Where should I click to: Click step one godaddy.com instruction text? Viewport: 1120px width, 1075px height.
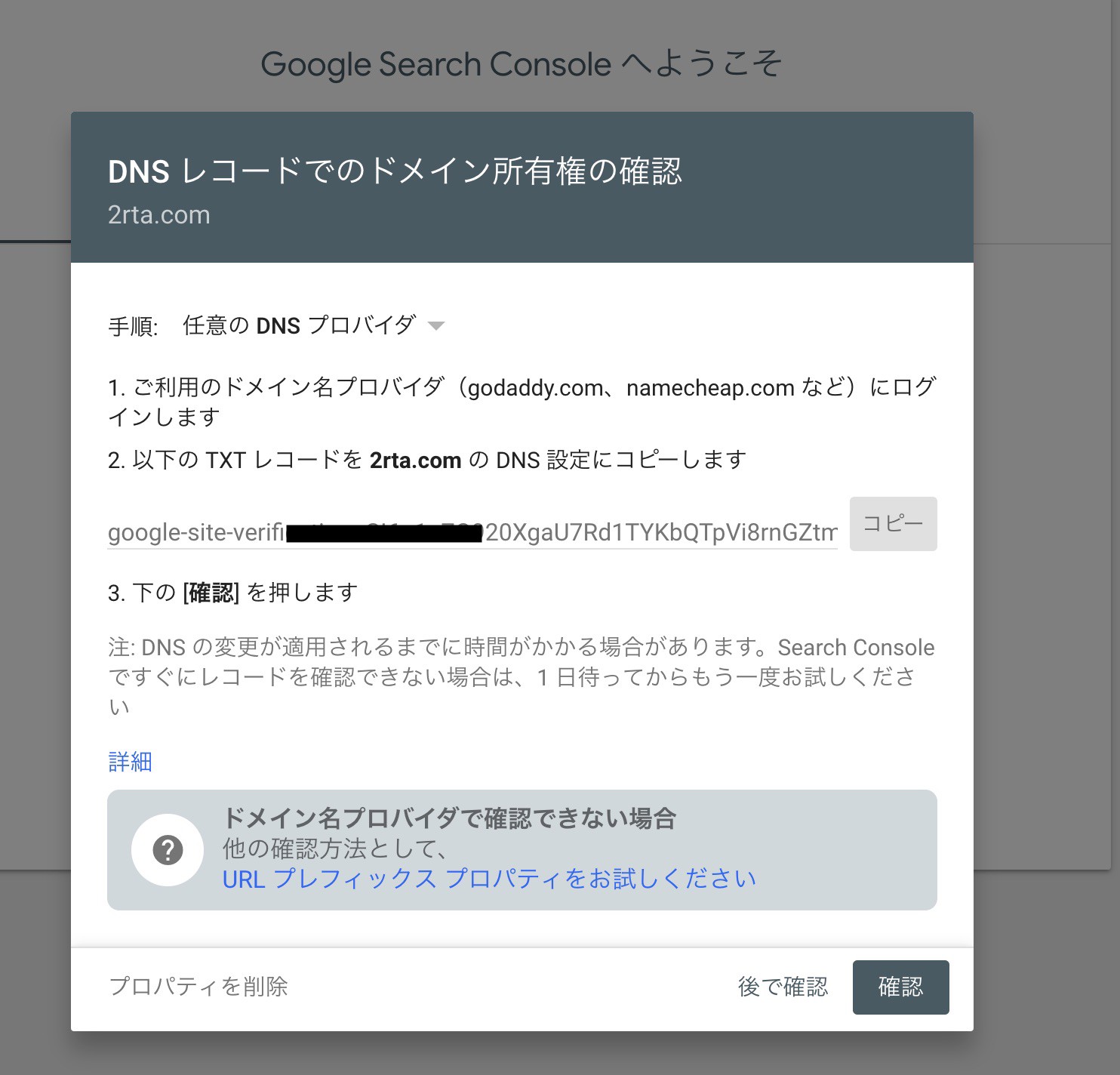click(x=522, y=402)
